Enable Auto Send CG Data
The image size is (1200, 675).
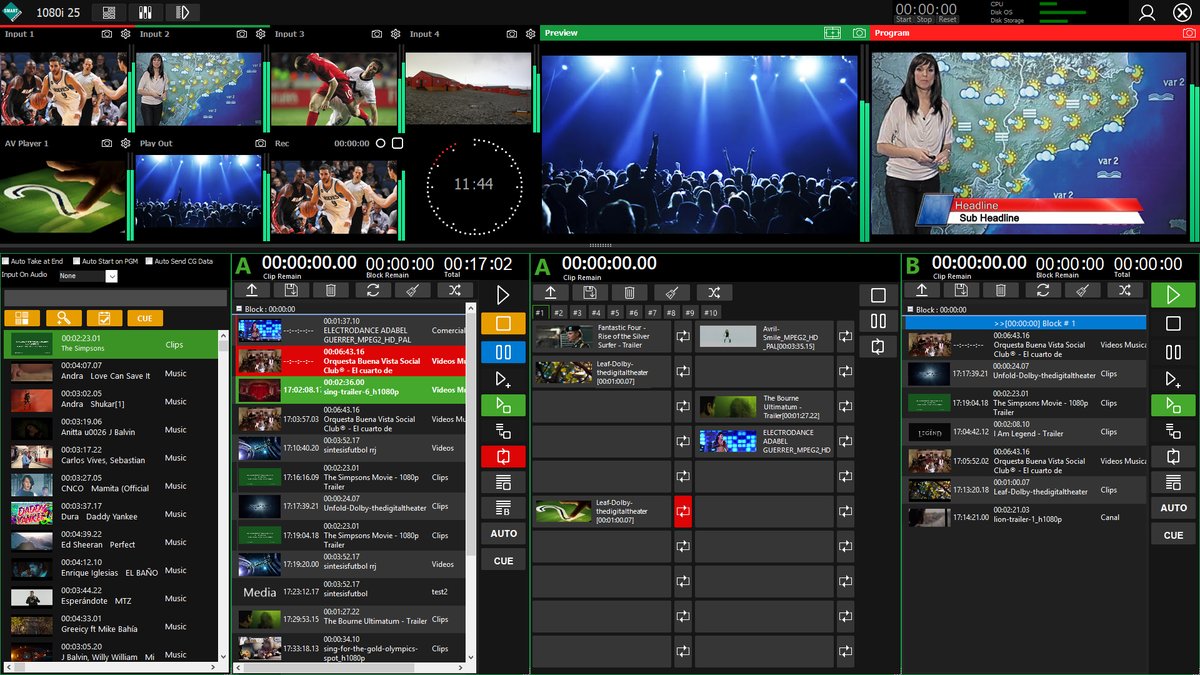[149, 262]
